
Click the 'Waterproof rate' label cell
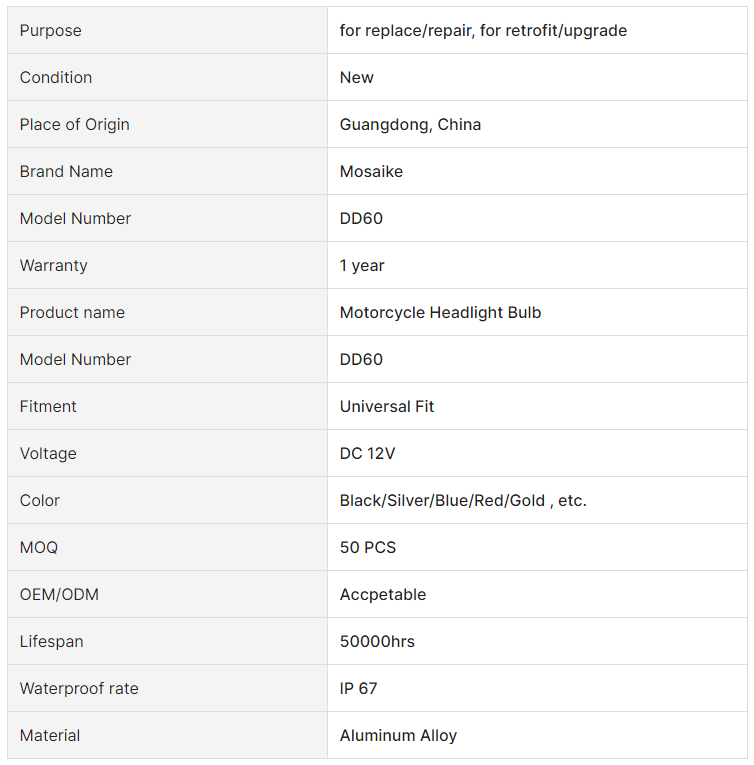(x=167, y=688)
